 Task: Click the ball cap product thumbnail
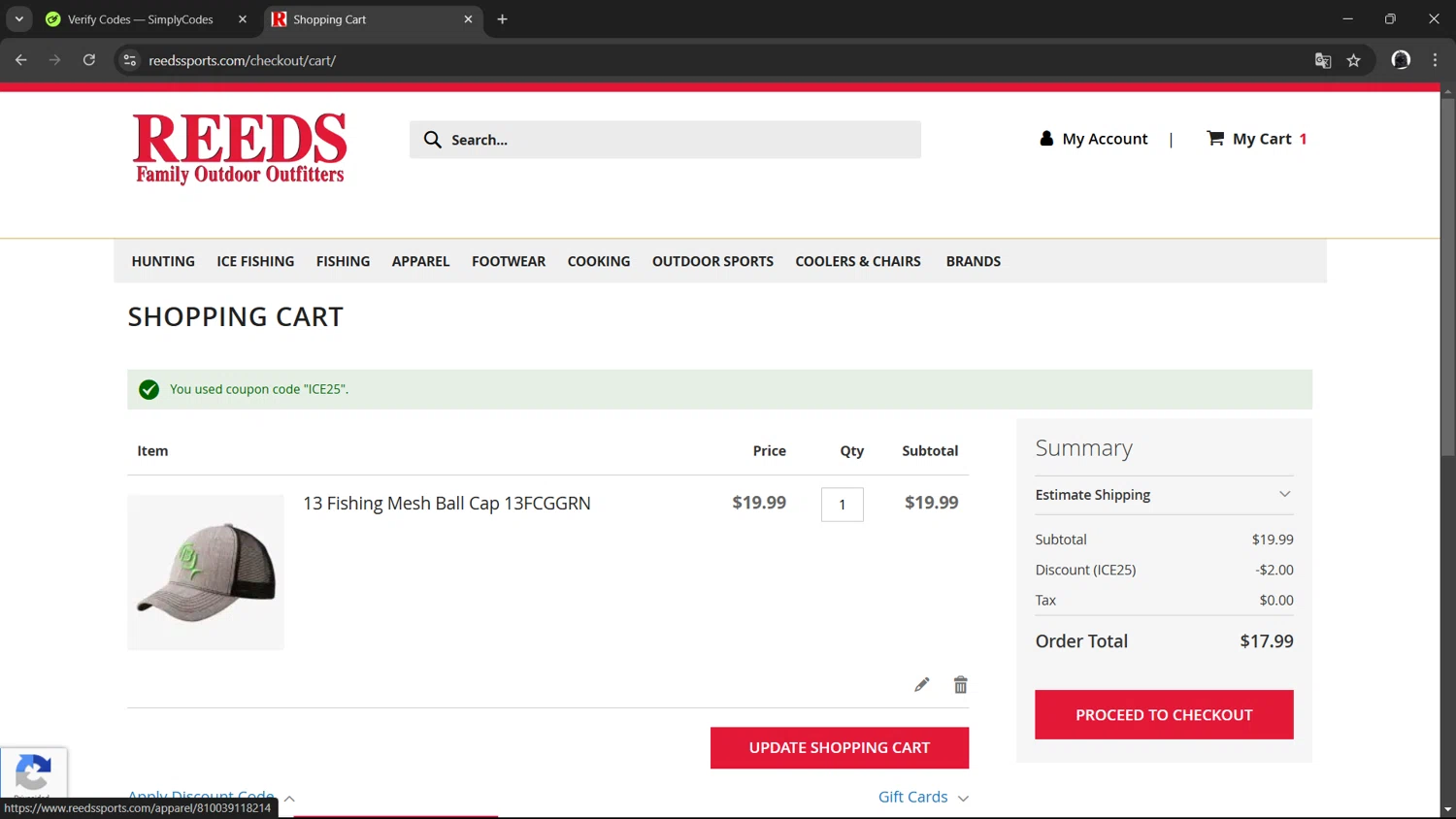coord(206,573)
